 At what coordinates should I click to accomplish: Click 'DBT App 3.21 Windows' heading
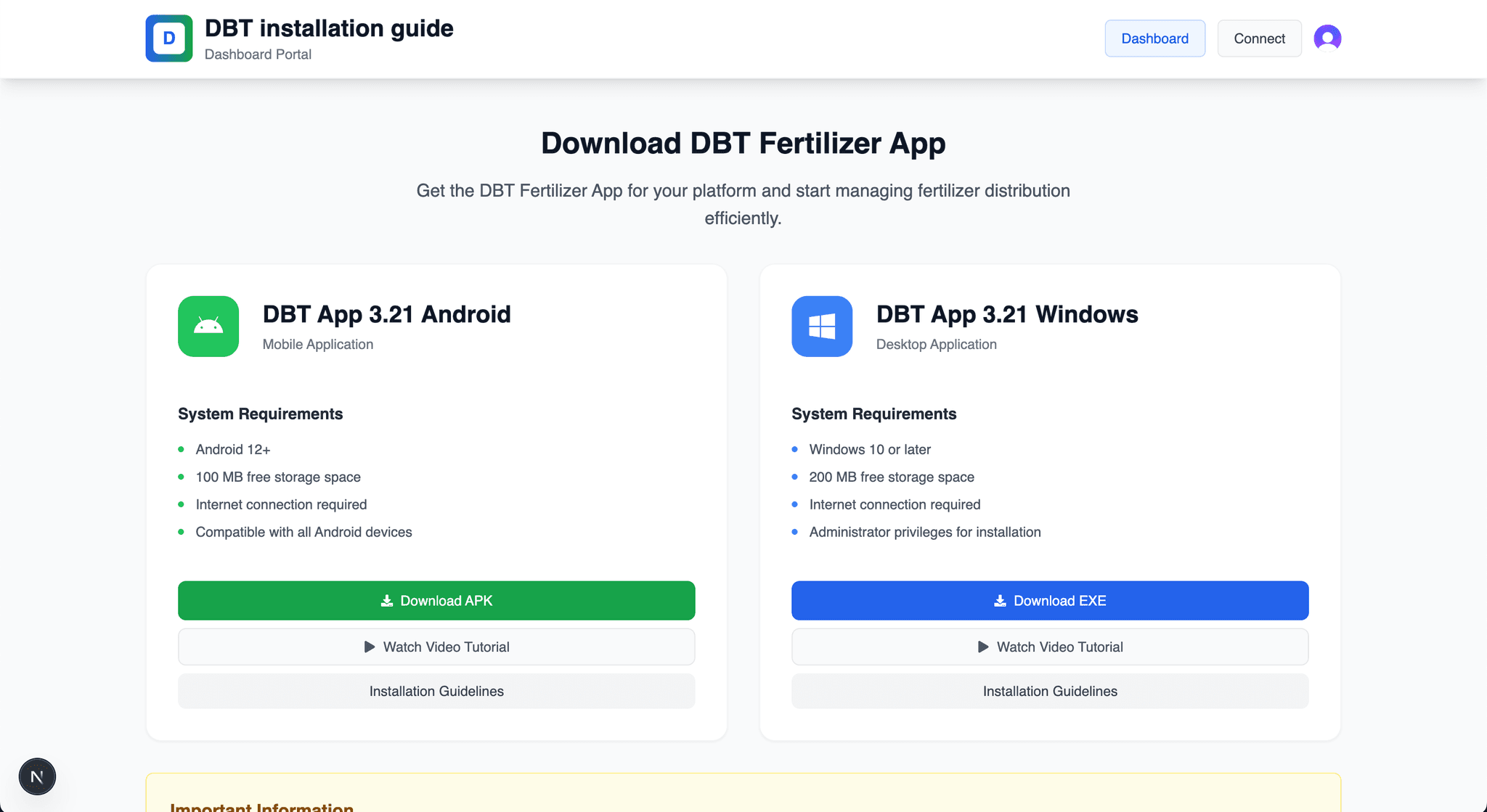tap(1007, 314)
